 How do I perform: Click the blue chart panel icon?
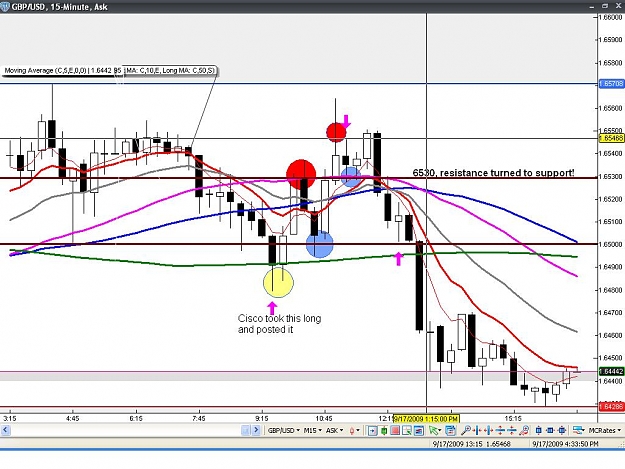pyautogui.click(x=419, y=430)
